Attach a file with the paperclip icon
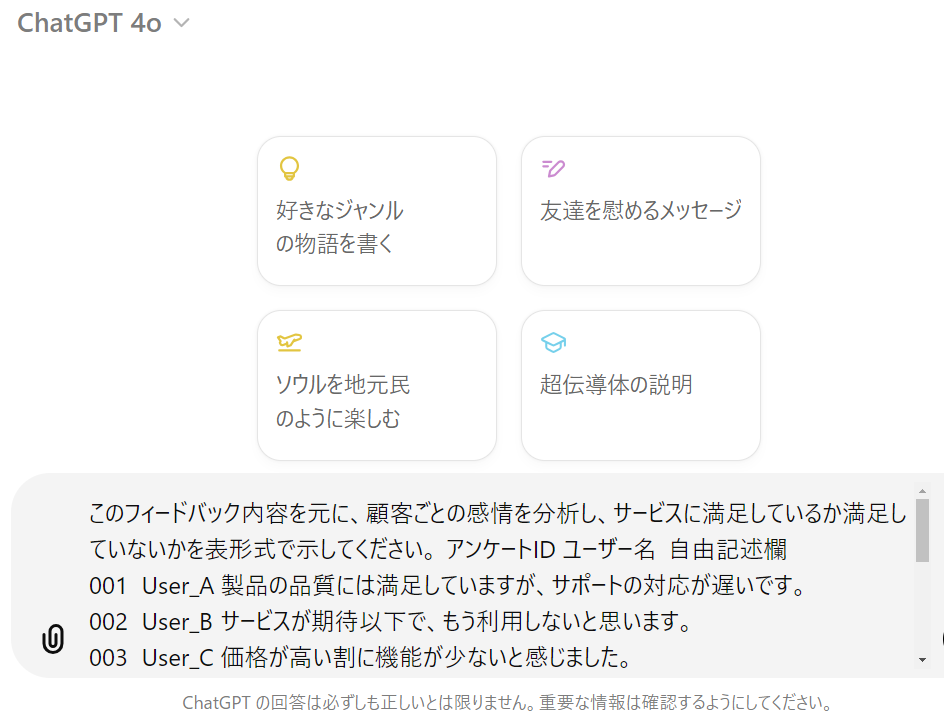The height and width of the screenshot is (716, 944). pyautogui.click(x=53, y=639)
